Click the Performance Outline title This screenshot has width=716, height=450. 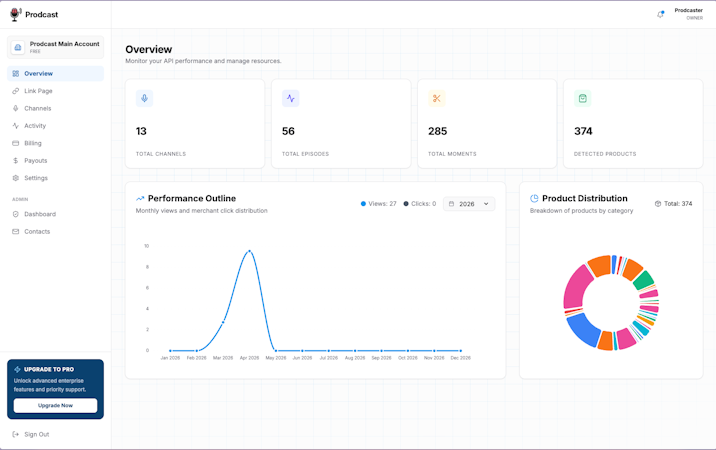tap(192, 198)
